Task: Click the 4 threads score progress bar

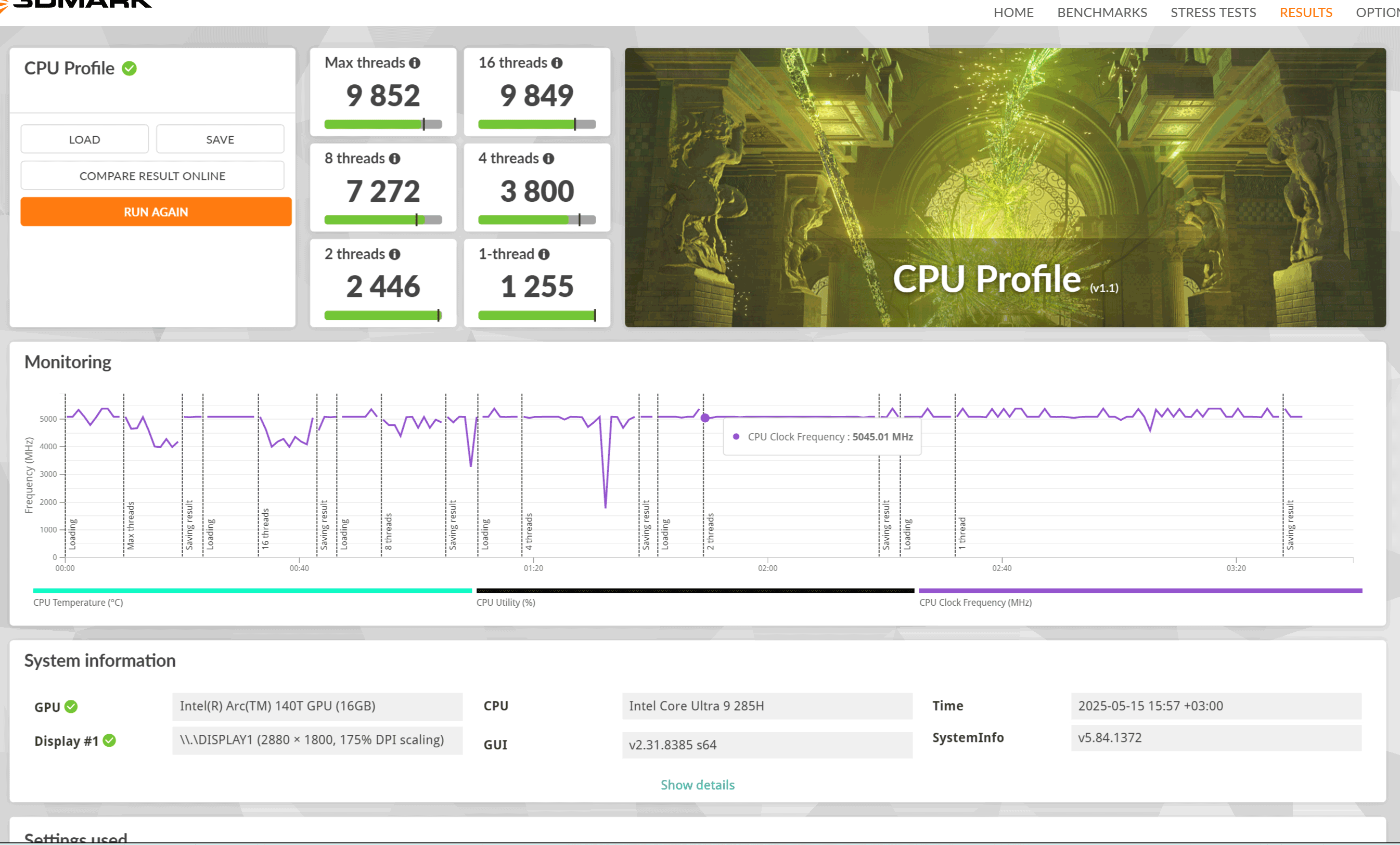Action: [537, 220]
